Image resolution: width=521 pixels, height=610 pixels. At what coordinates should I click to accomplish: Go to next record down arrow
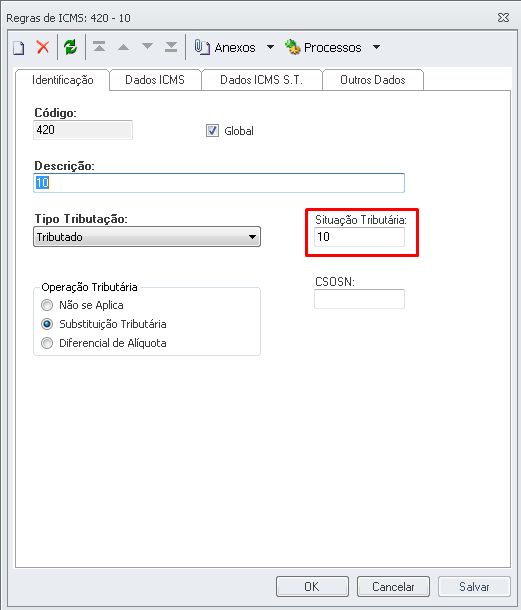(x=147, y=46)
